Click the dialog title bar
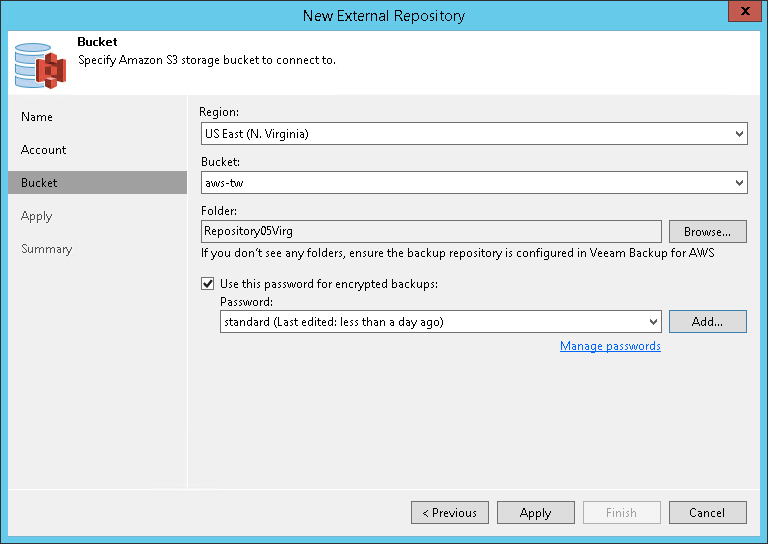Screen dimensions: 768x544 click(384, 16)
